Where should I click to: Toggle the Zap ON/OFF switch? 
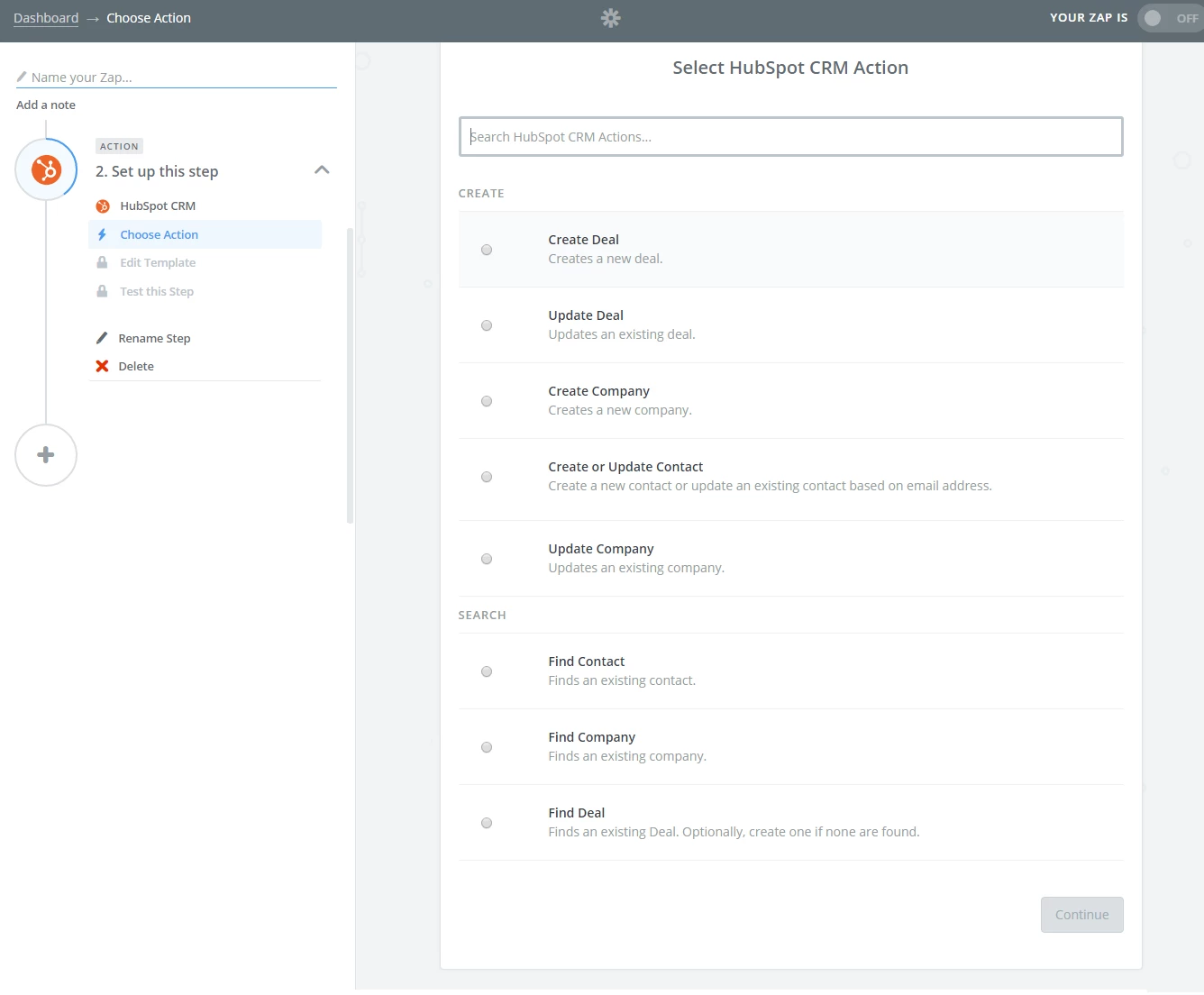click(x=1170, y=18)
